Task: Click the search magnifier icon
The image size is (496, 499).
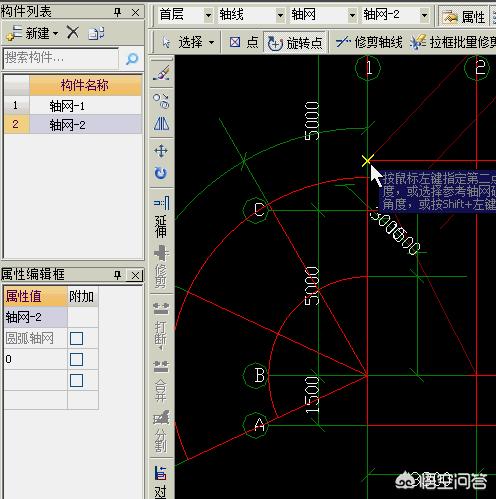Action: 132,59
